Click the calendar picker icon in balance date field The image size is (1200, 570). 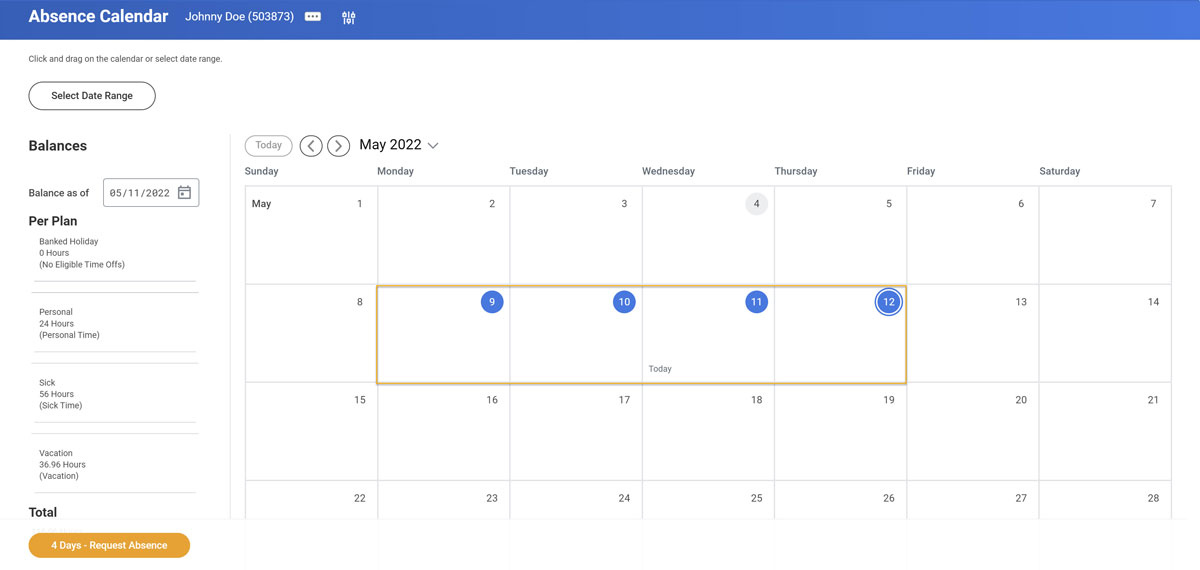(x=184, y=193)
